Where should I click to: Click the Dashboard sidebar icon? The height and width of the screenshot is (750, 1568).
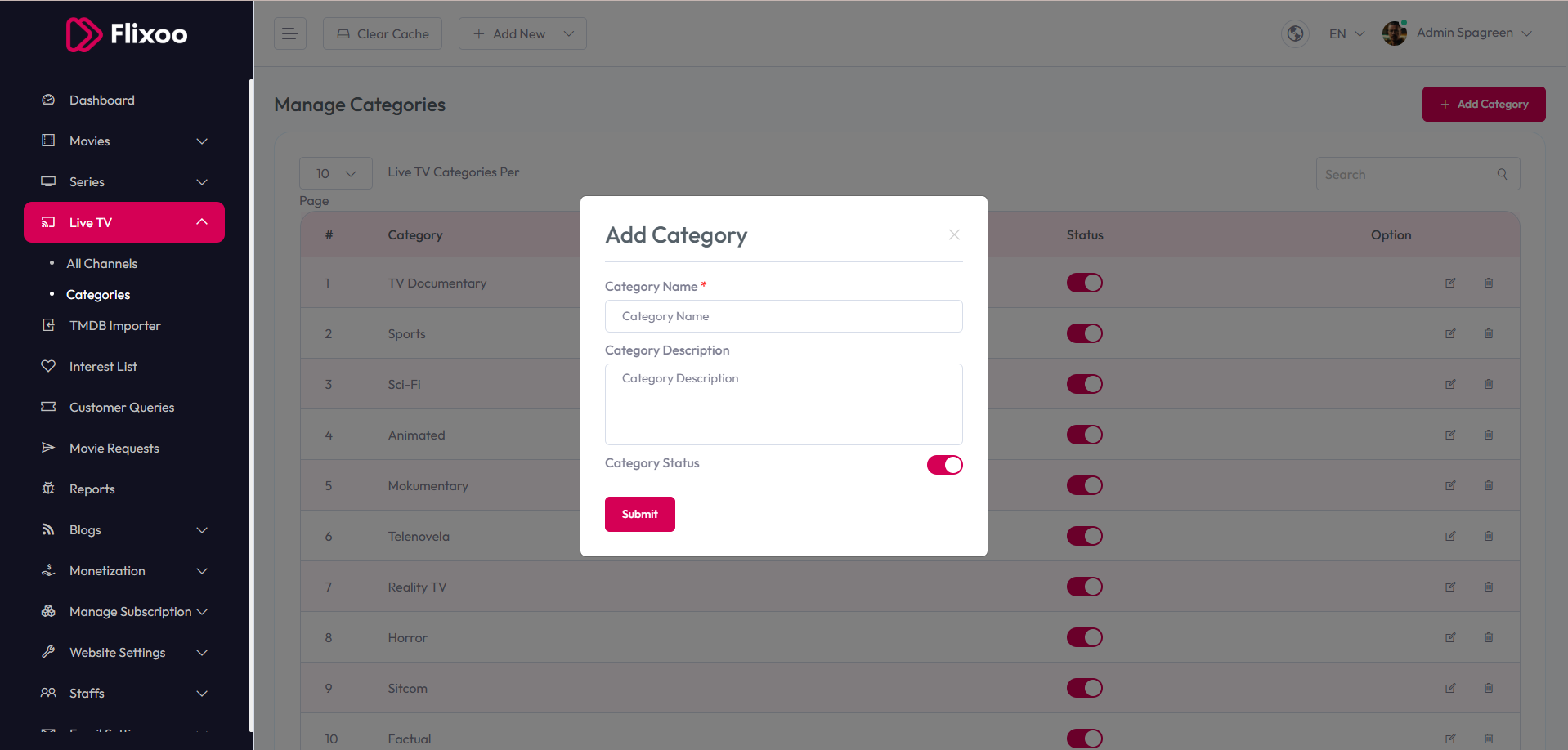tap(48, 100)
